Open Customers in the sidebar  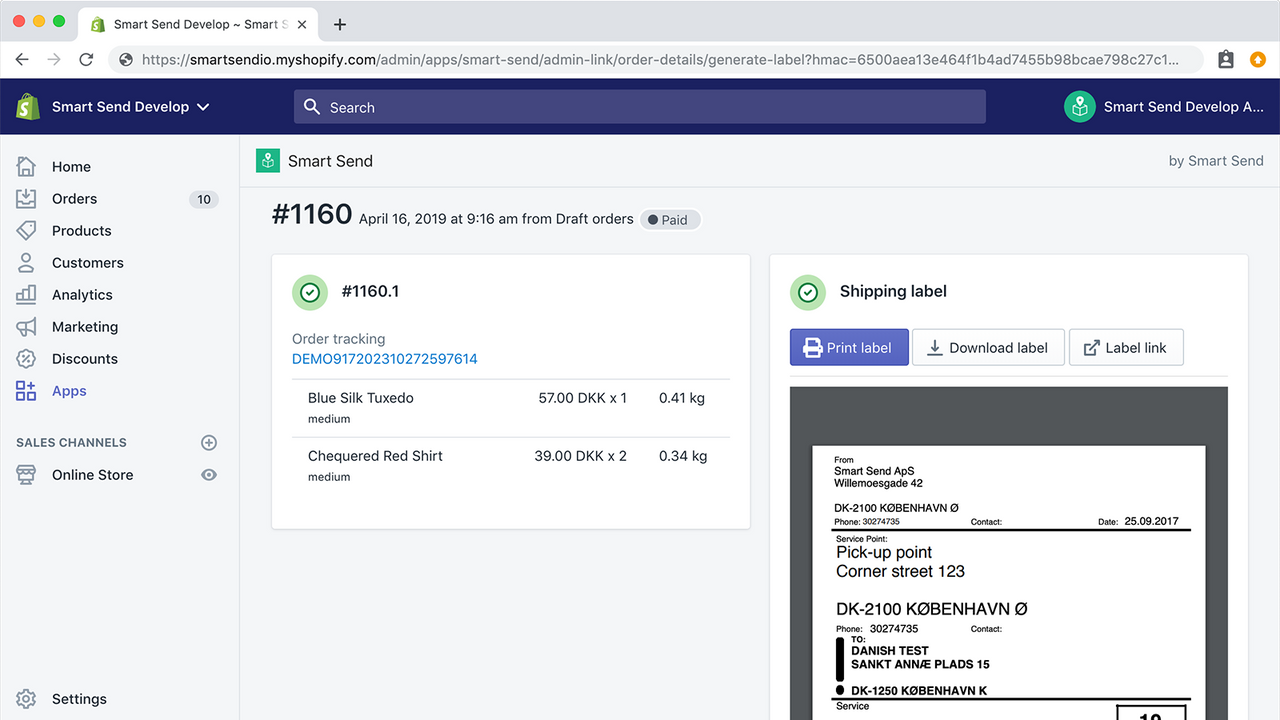(x=88, y=263)
